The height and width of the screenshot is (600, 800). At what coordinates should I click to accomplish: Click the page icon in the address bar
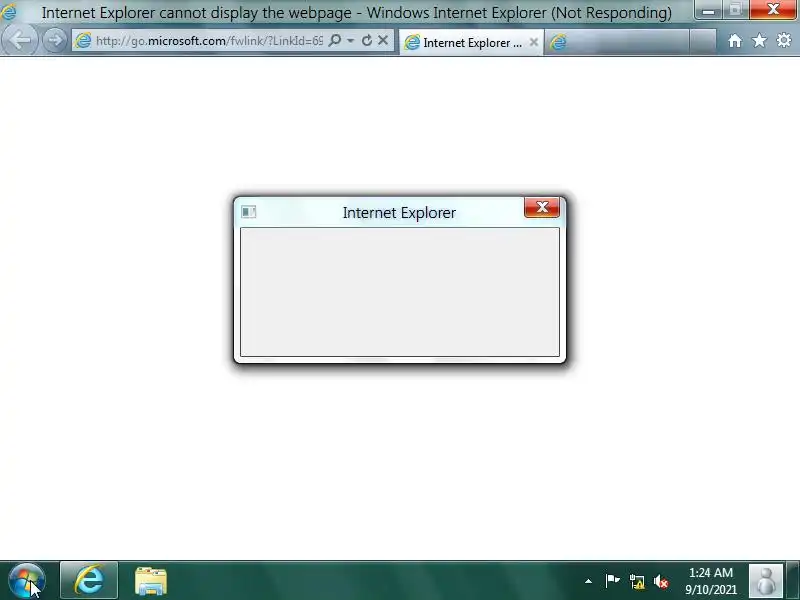[x=83, y=40]
